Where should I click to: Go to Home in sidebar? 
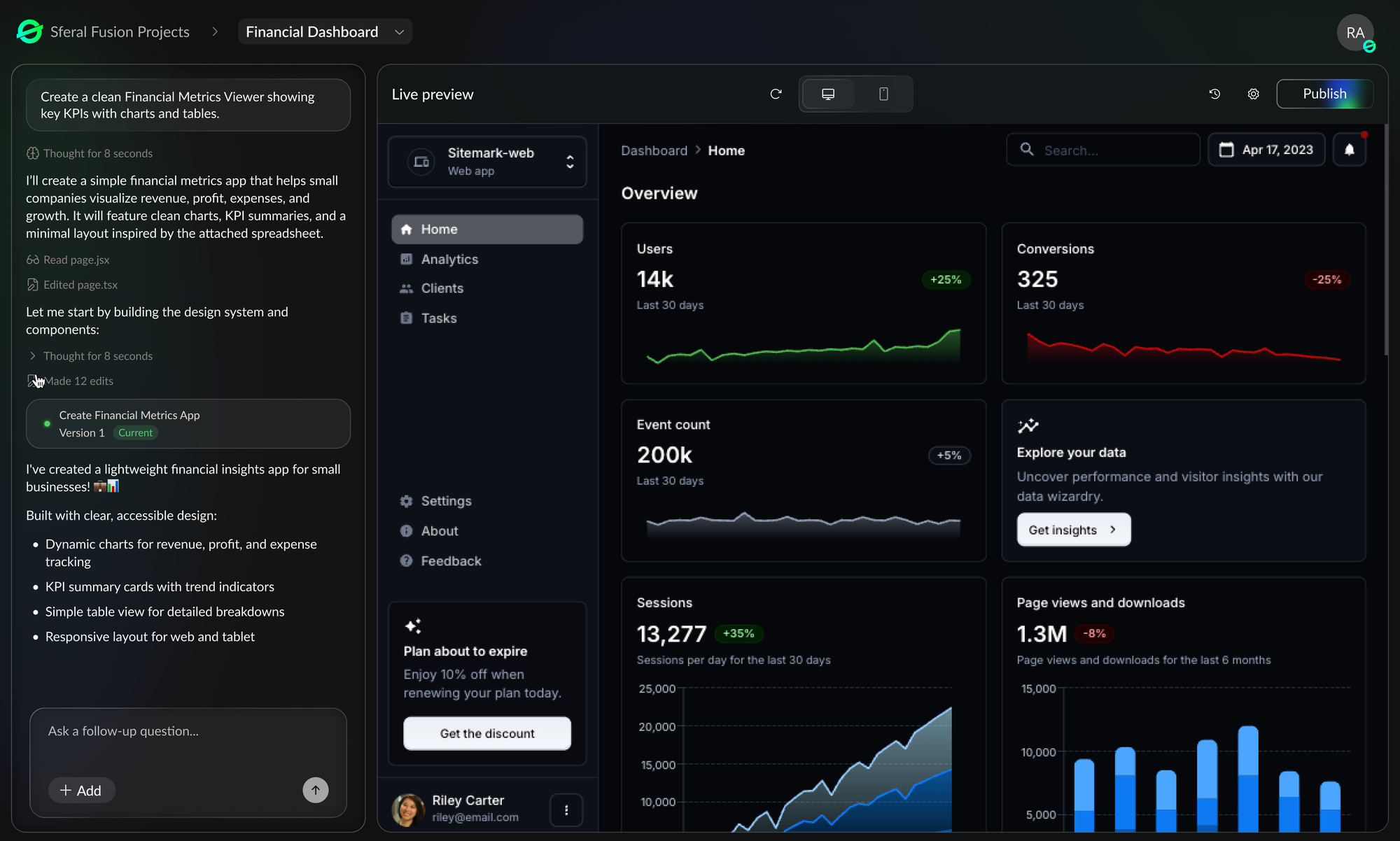click(487, 229)
